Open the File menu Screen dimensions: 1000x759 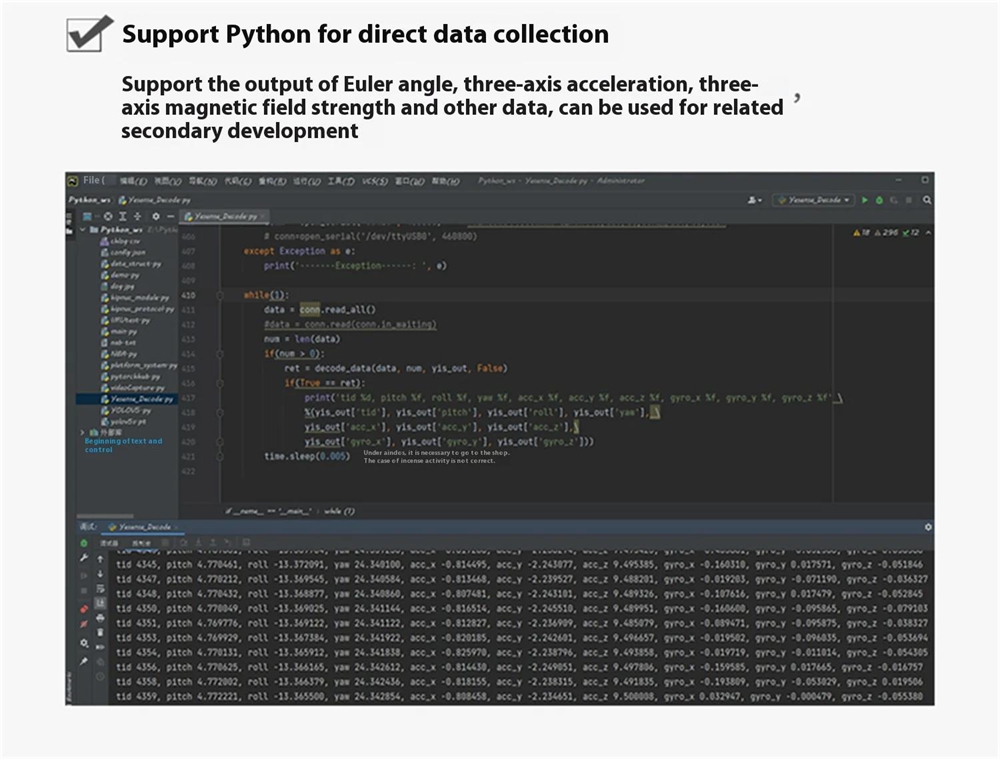click(92, 180)
